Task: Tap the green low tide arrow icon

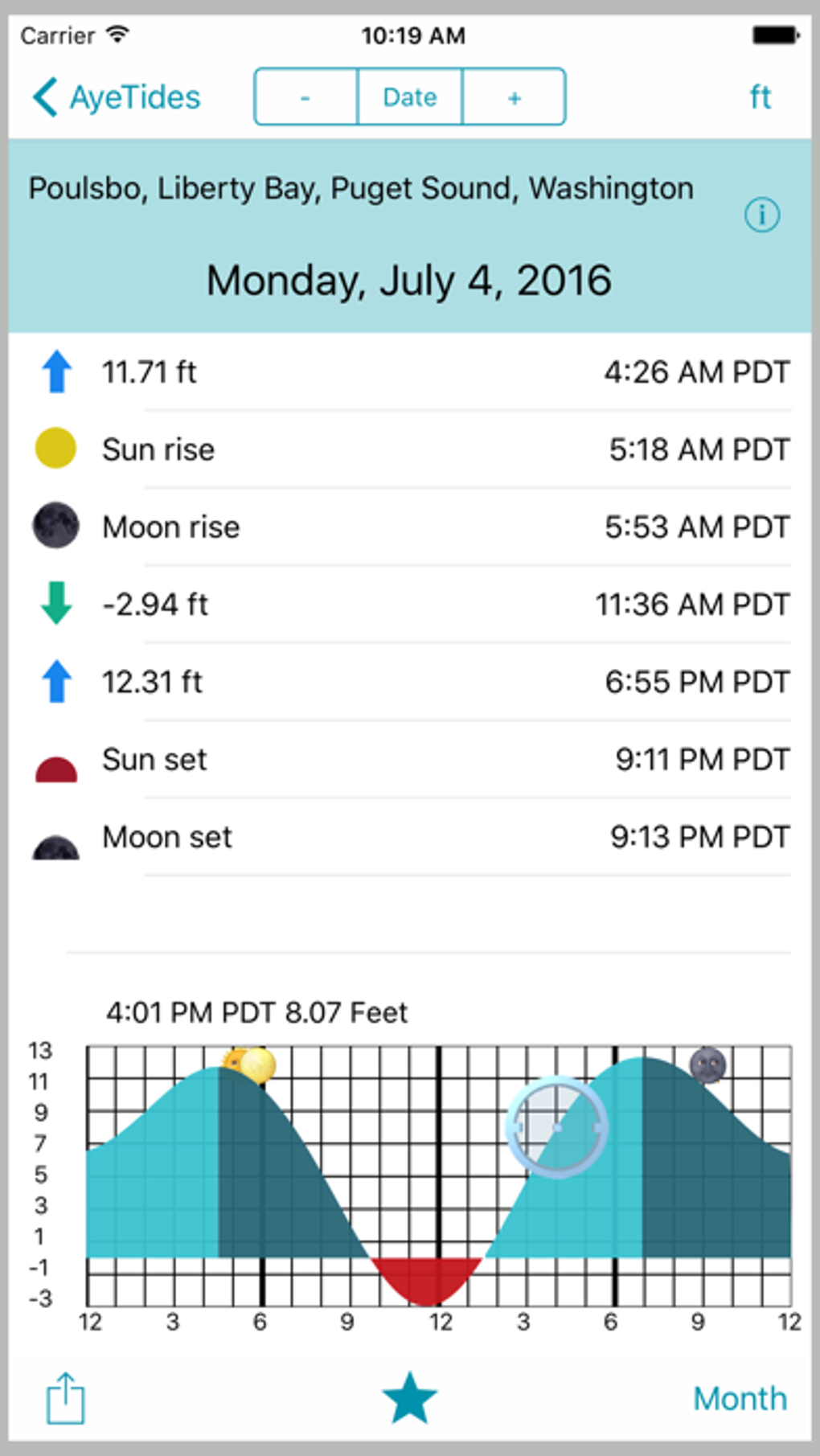Action: pos(56,604)
